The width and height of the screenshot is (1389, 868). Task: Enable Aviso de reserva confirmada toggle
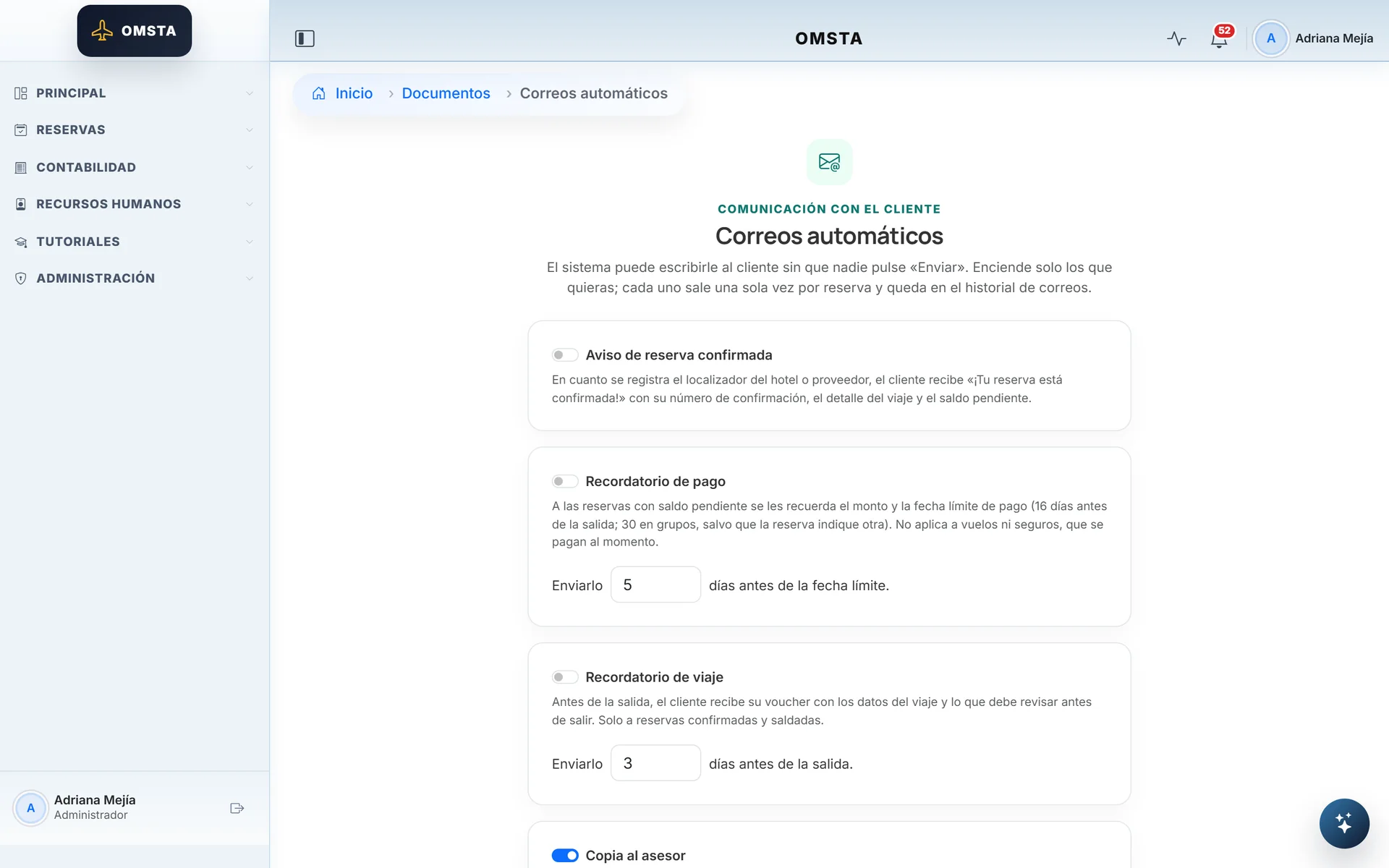[565, 355]
